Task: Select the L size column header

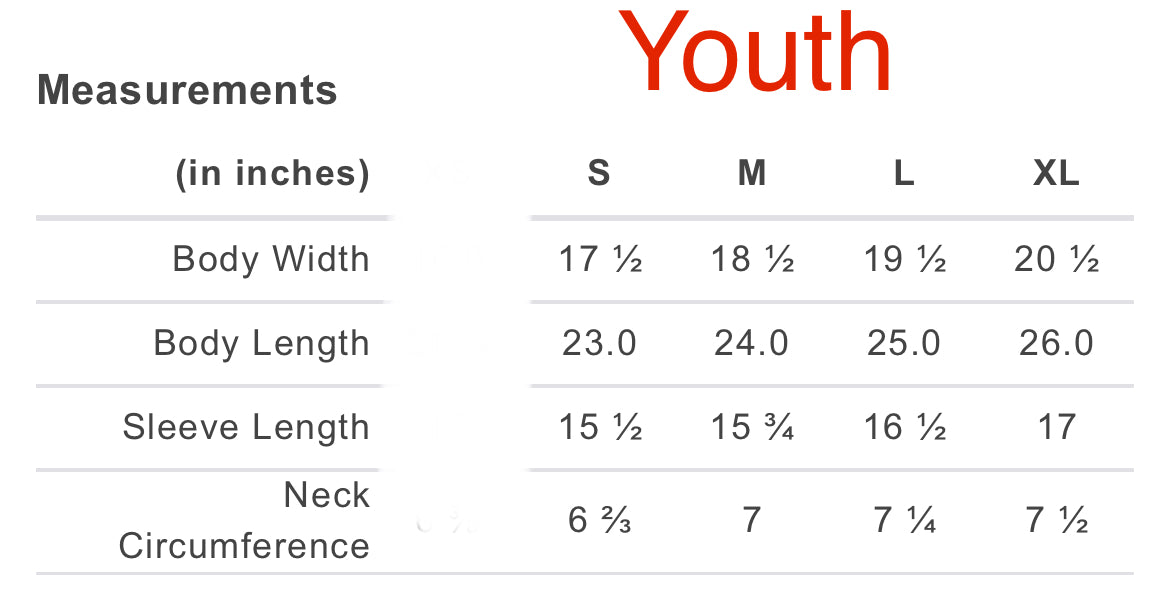Action: click(903, 174)
